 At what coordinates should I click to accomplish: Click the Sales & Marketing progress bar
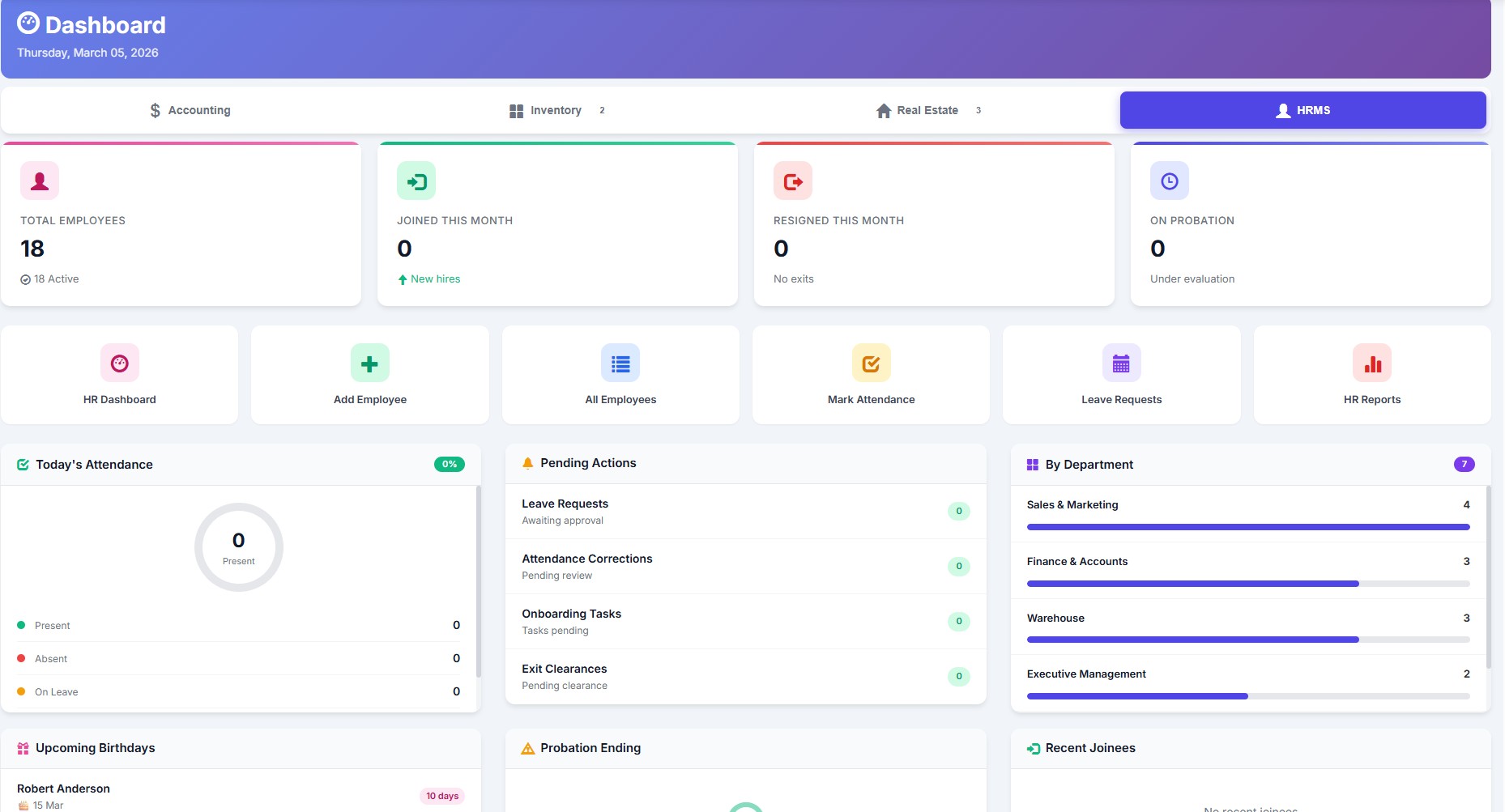(x=1247, y=526)
